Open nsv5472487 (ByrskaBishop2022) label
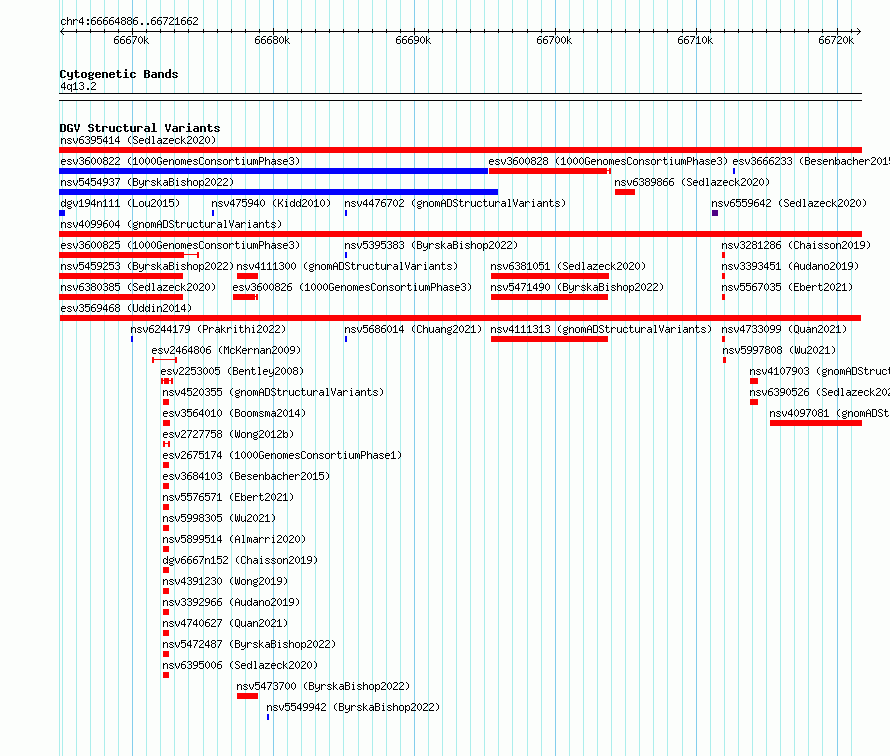Screen dimensions: 890x756 pos(249,644)
